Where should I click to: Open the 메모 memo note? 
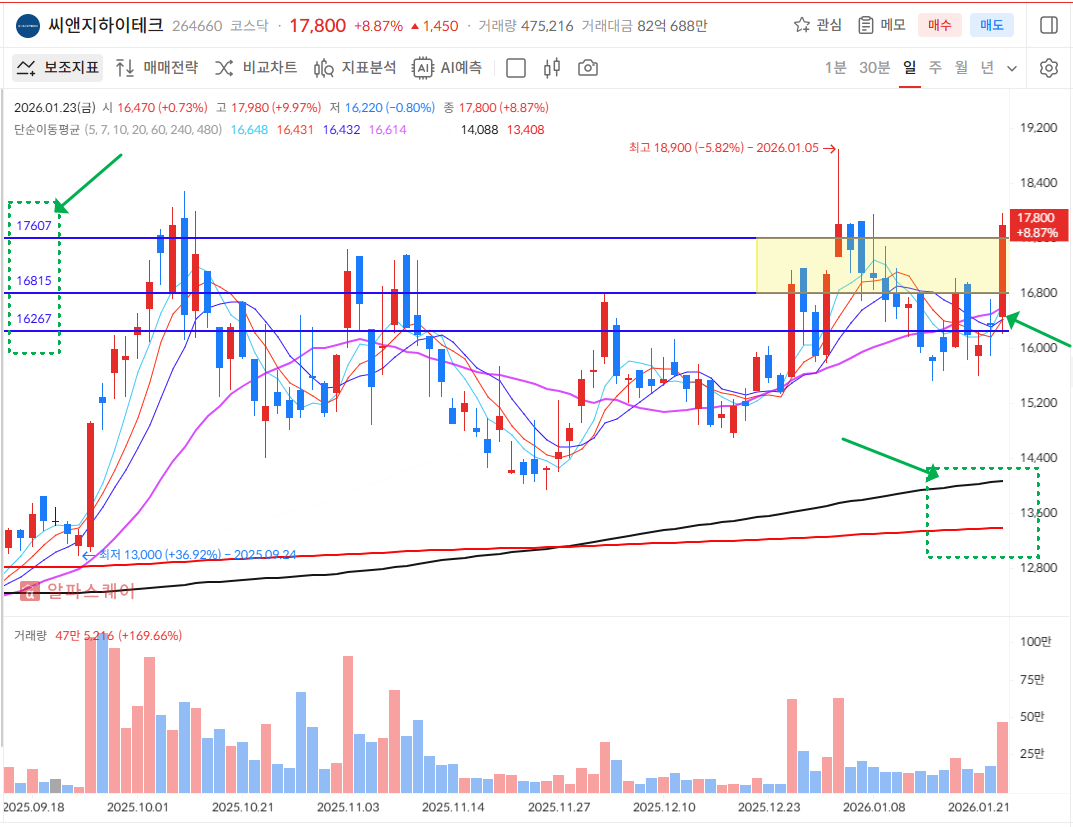coord(881,25)
